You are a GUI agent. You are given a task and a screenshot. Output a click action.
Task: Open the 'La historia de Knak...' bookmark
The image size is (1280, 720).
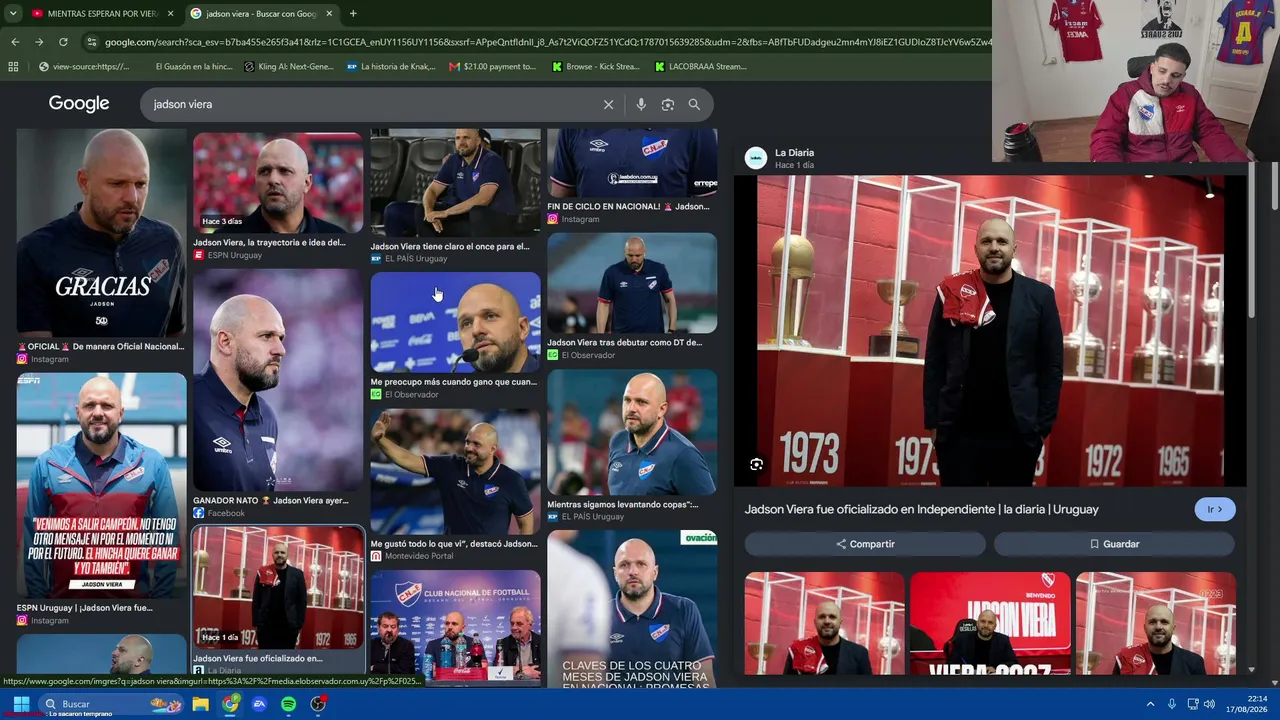[391, 67]
